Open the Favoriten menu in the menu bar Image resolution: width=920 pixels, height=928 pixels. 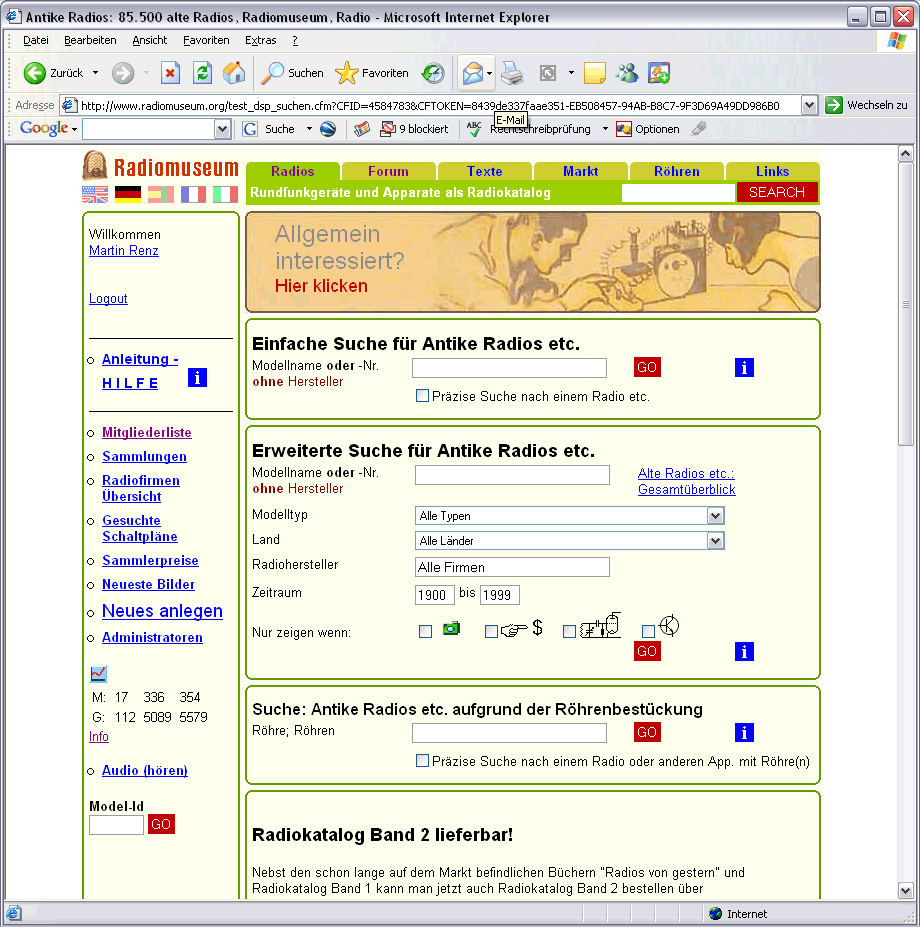click(206, 40)
